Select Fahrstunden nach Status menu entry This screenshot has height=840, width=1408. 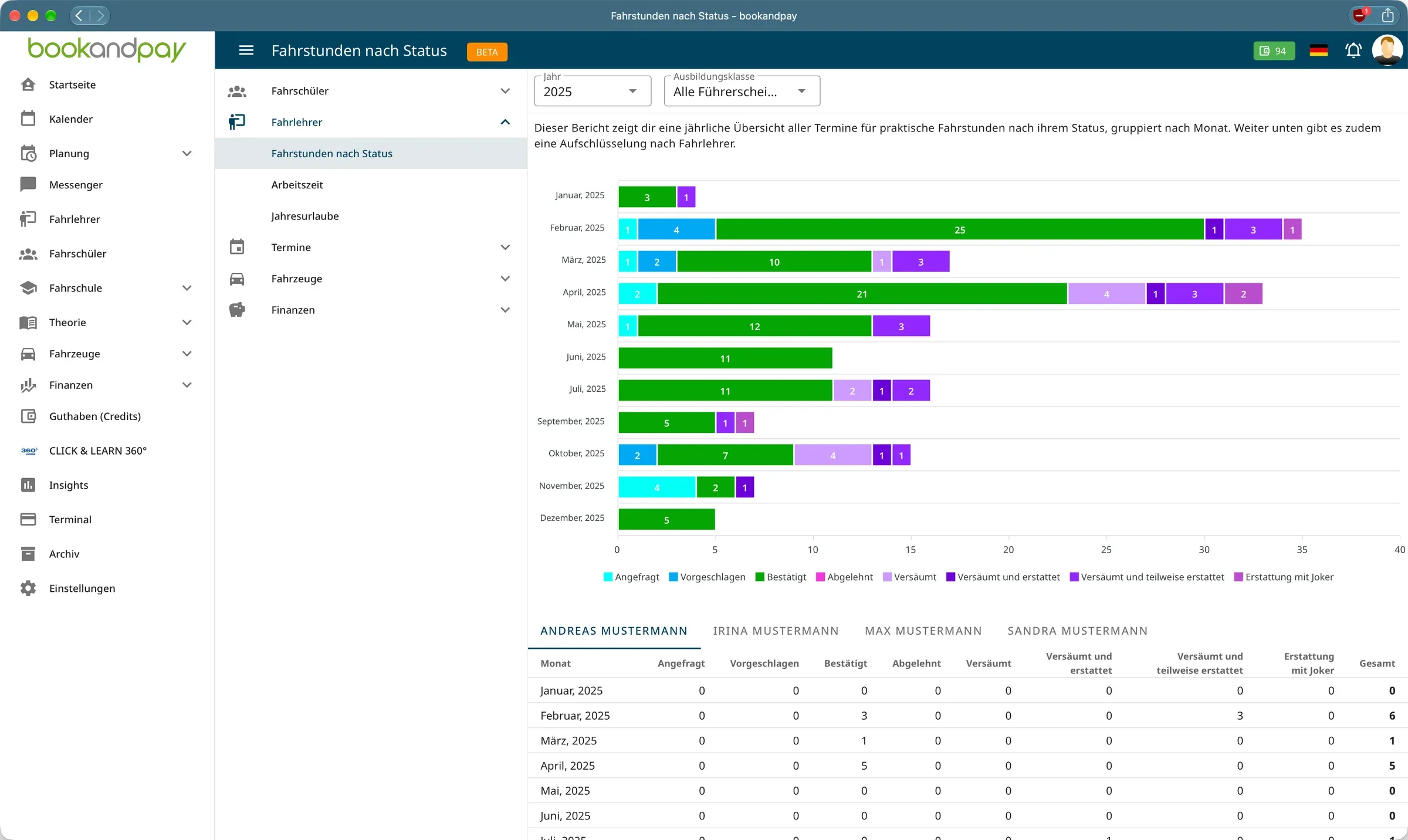pyautogui.click(x=371, y=154)
